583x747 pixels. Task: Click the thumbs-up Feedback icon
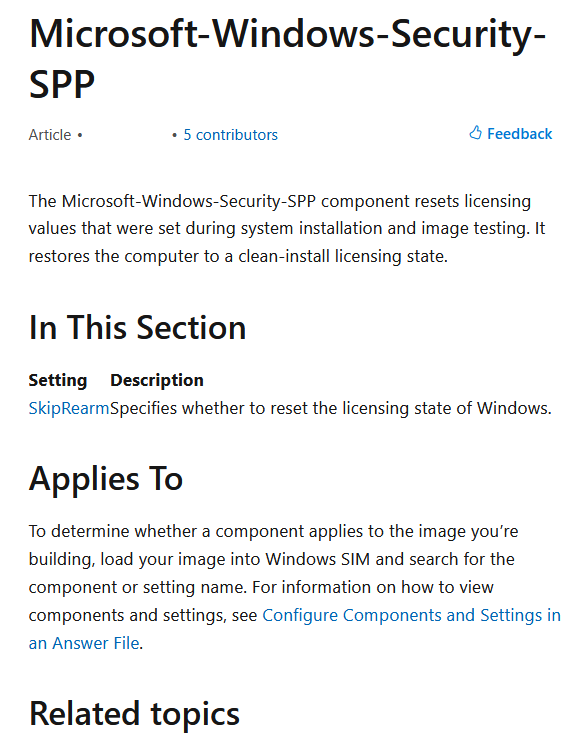pyautogui.click(x=475, y=133)
